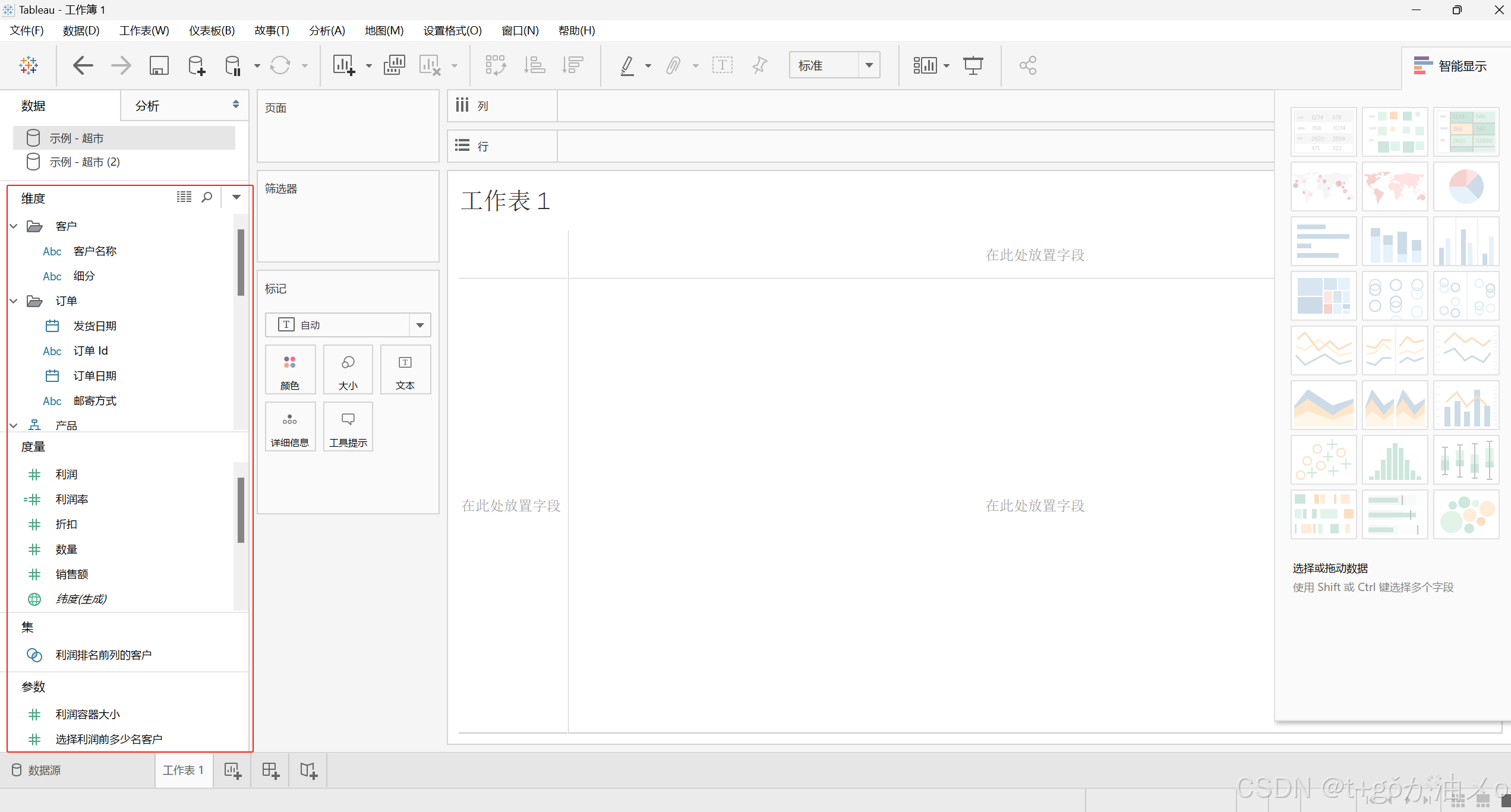Image resolution: width=1511 pixels, height=812 pixels.
Task: Click the New Data Source icon
Action: pyautogui.click(x=196, y=65)
